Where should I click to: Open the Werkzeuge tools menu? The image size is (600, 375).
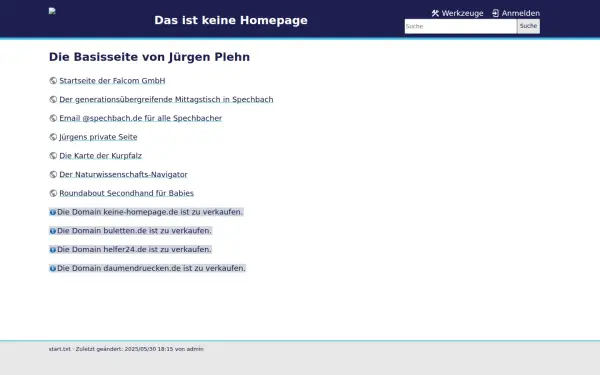pos(457,13)
